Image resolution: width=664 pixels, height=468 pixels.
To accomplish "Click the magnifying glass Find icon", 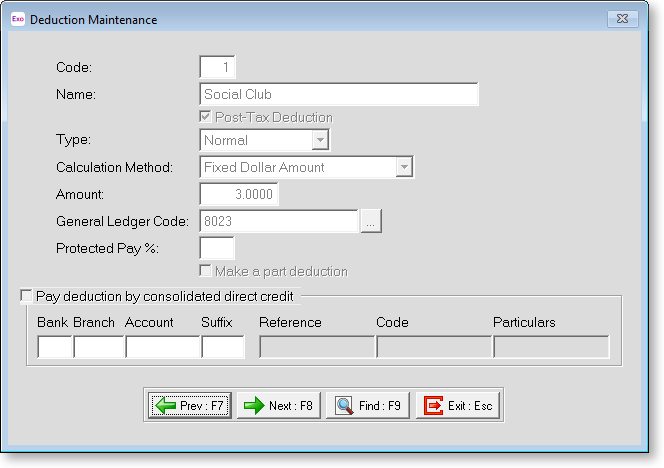I will pyautogui.click(x=344, y=406).
